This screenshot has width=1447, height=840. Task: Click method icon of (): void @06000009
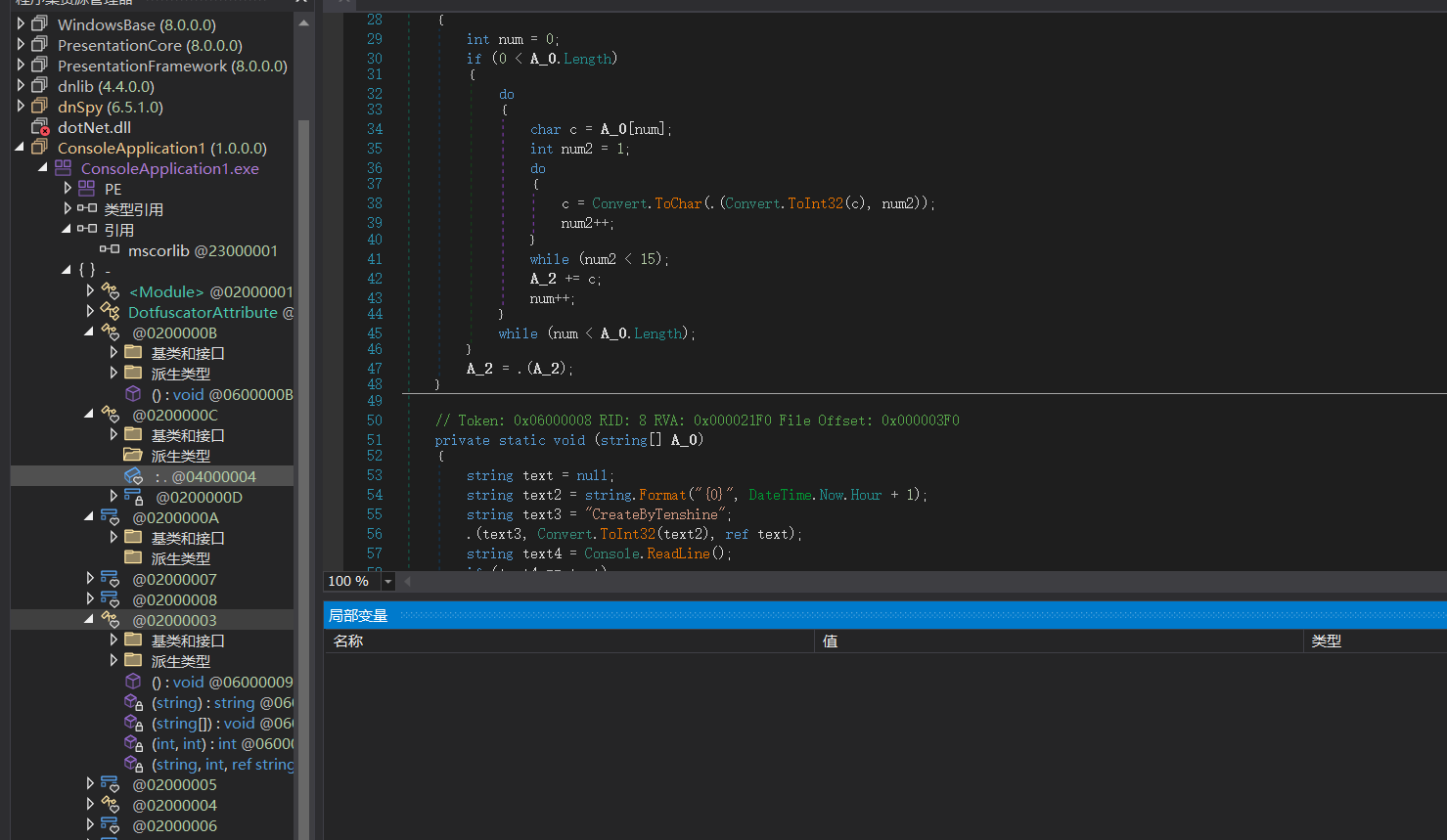pyautogui.click(x=133, y=682)
